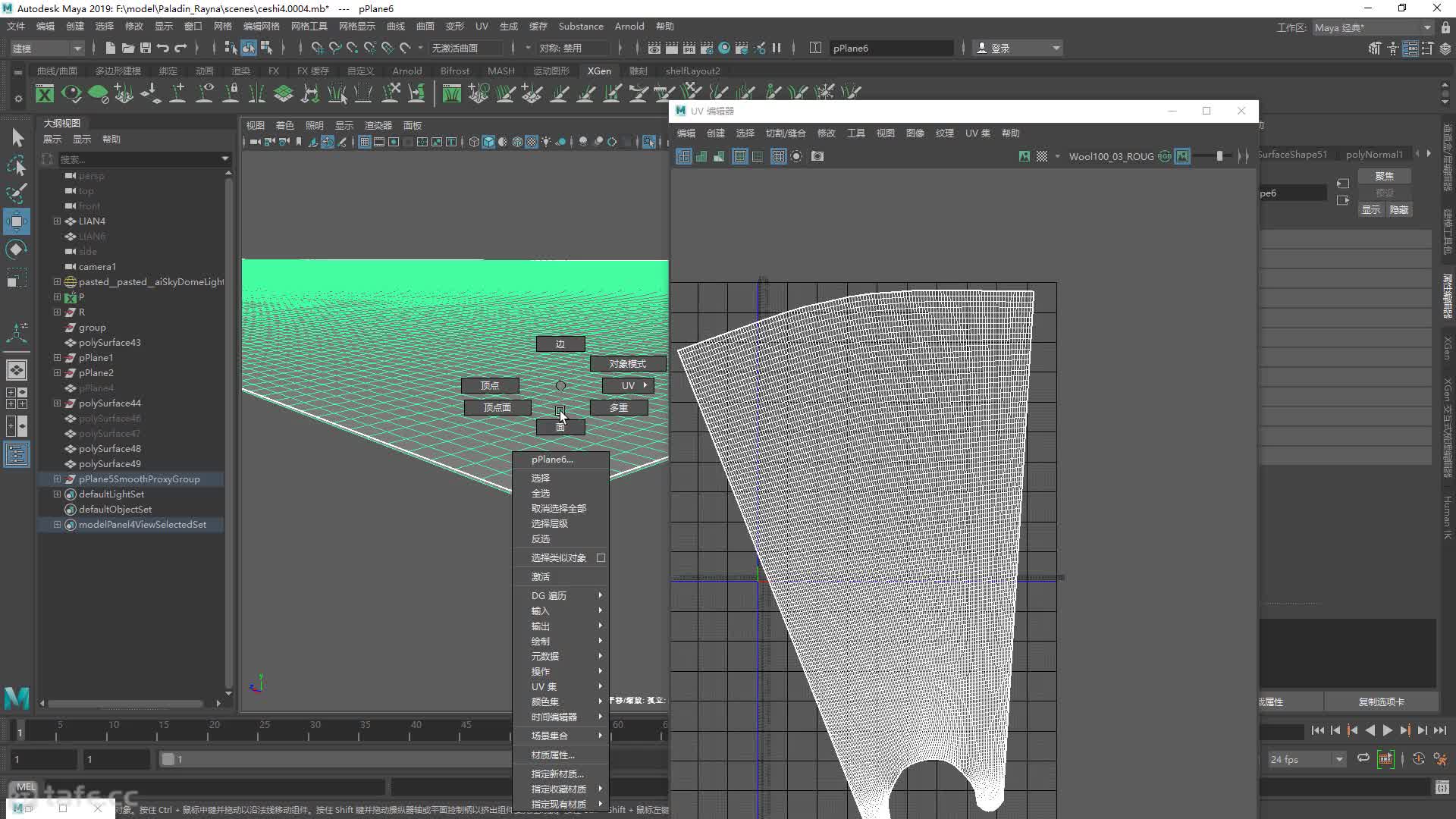Click the UV editor checker pattern icon

point(1042,156)
